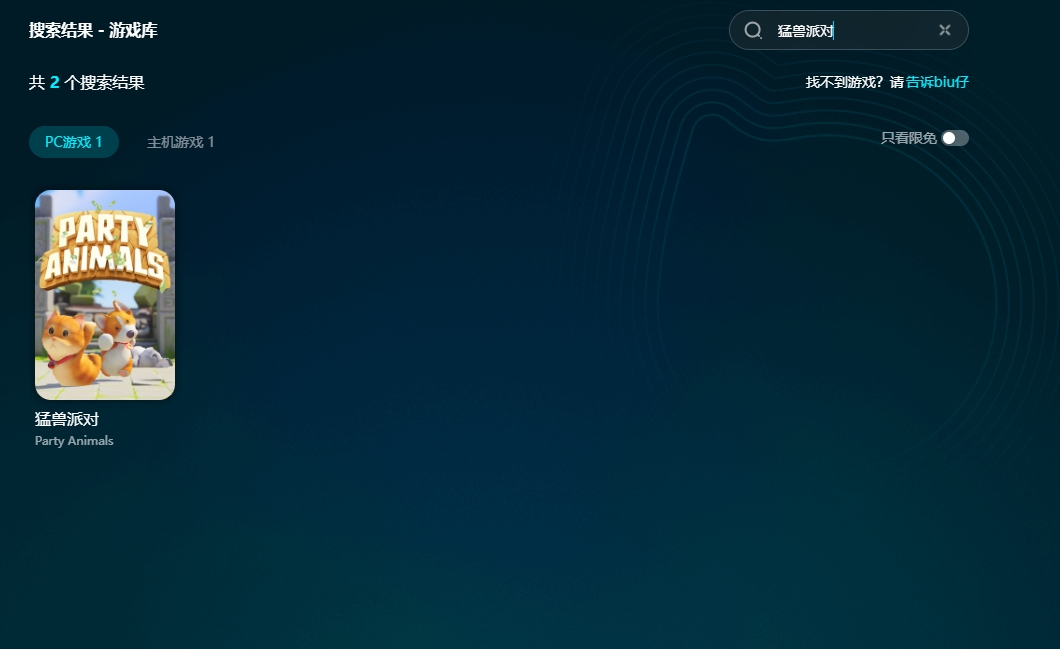The width and height of the screenshot is (1060, 649).
Task: Open the 告诉biu仔 link
Action: (937, 82)
